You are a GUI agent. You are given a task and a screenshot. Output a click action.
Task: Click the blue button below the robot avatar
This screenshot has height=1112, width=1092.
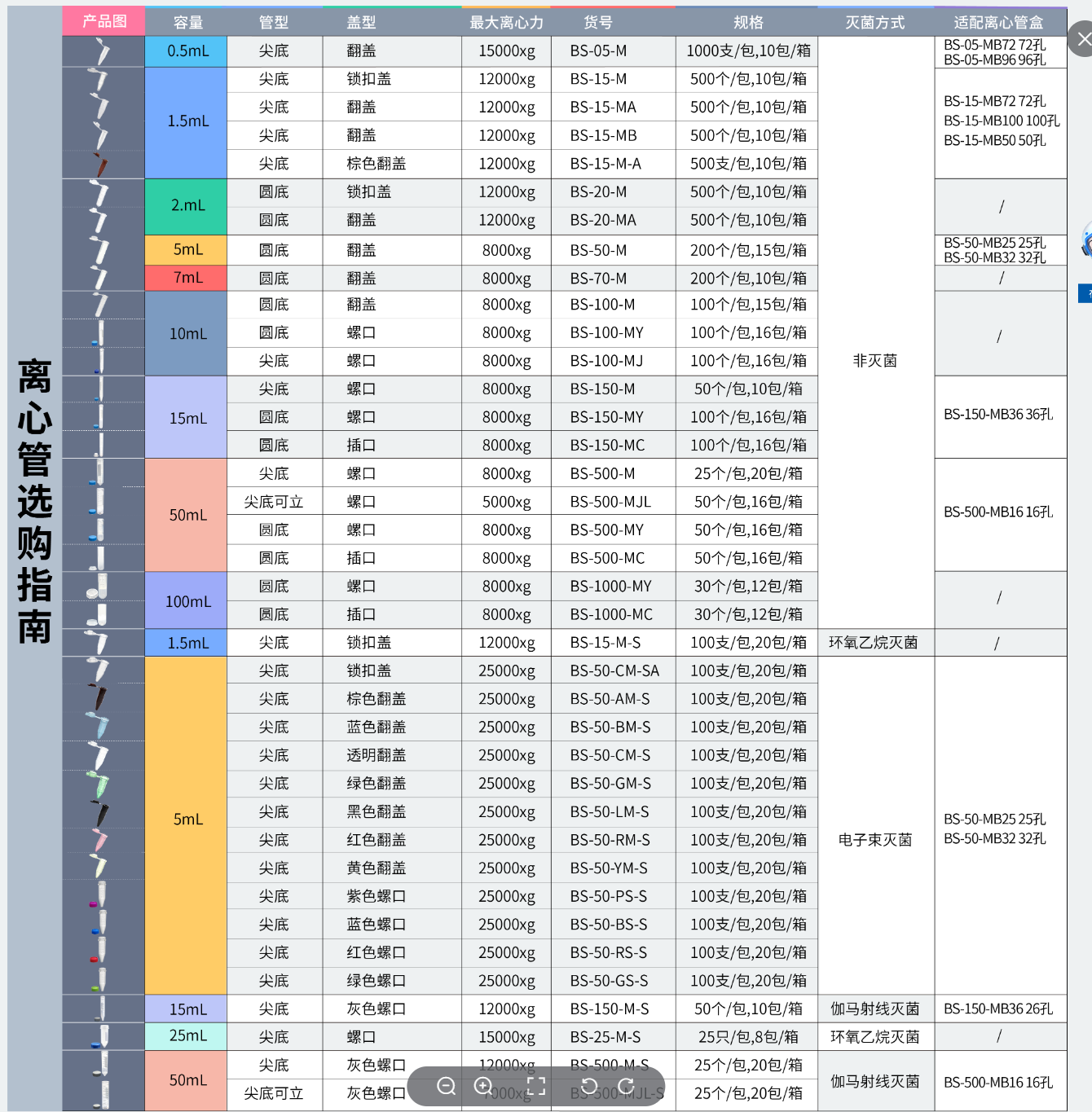tap(1086, 293)
